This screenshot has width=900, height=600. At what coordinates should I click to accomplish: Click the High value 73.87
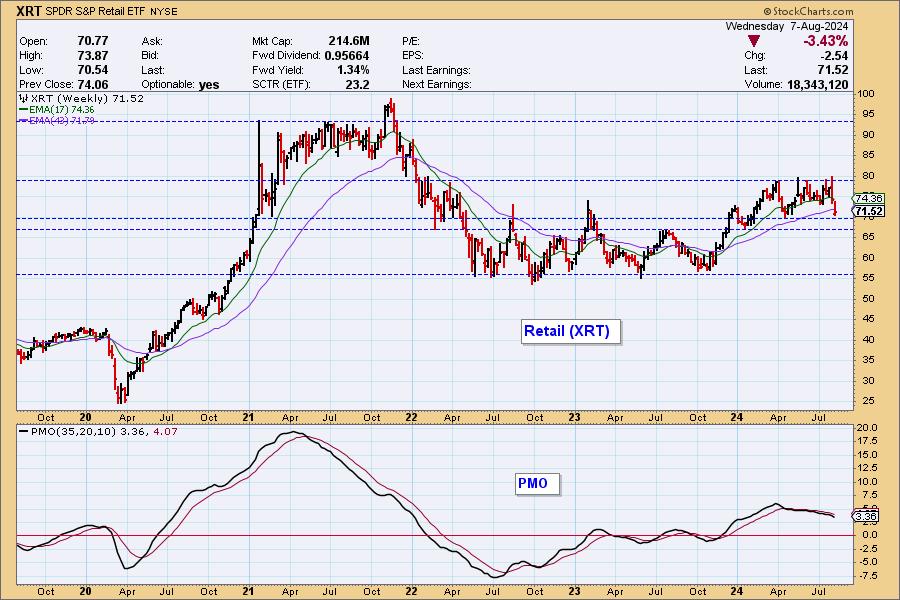tap(92, 56)
